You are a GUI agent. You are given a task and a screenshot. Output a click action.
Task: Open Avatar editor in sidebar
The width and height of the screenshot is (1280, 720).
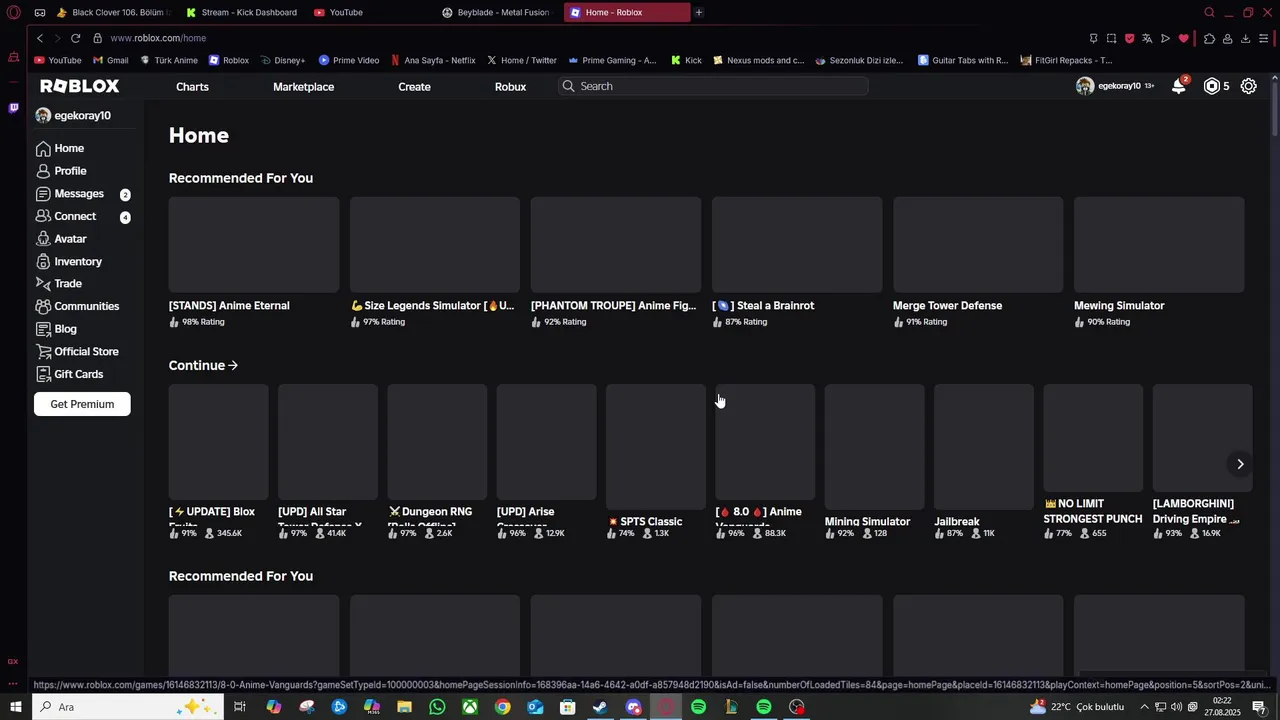point(61,239)
